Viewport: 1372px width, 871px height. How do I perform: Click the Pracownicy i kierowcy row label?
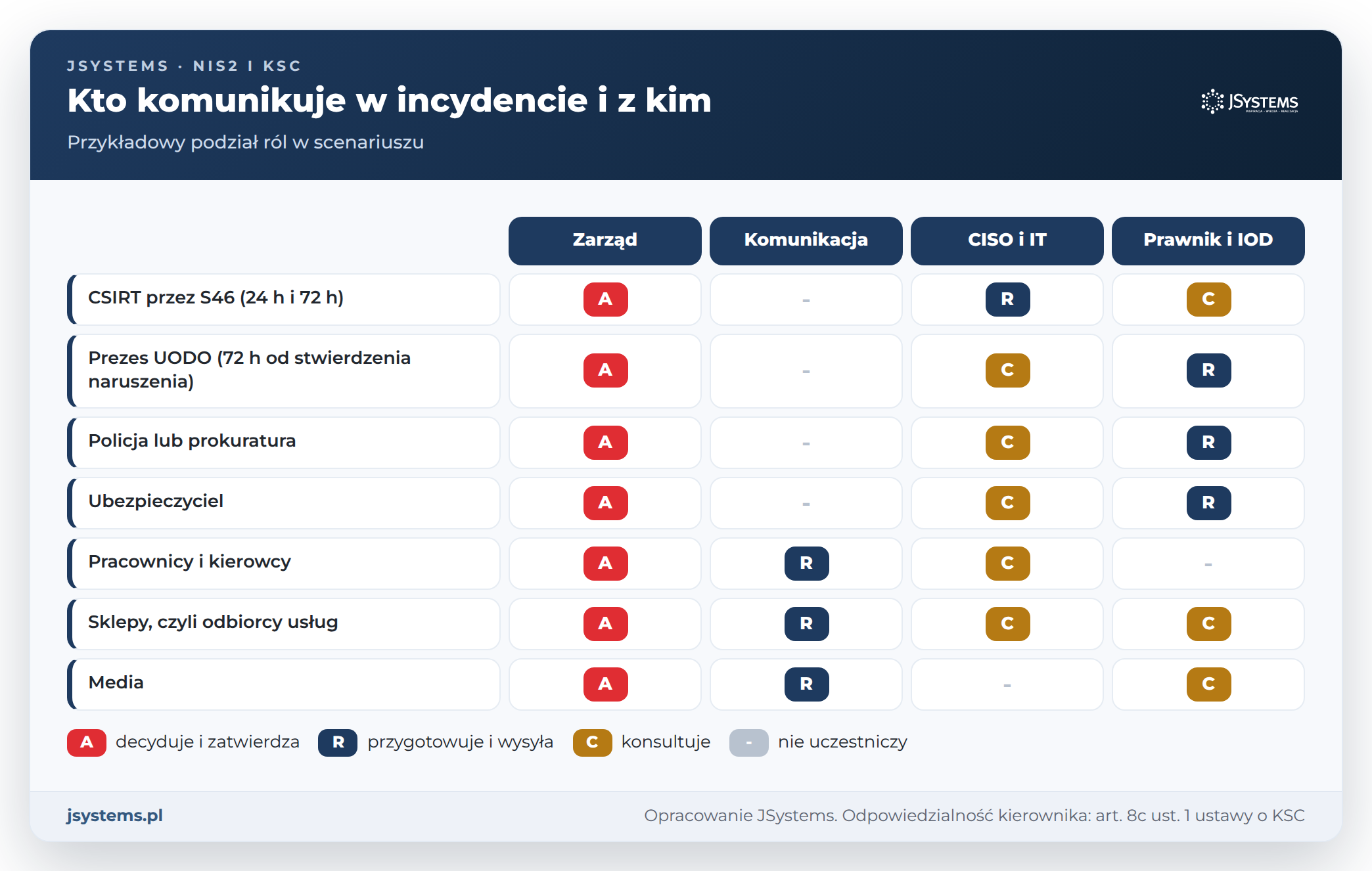click(x=284, y=564)
